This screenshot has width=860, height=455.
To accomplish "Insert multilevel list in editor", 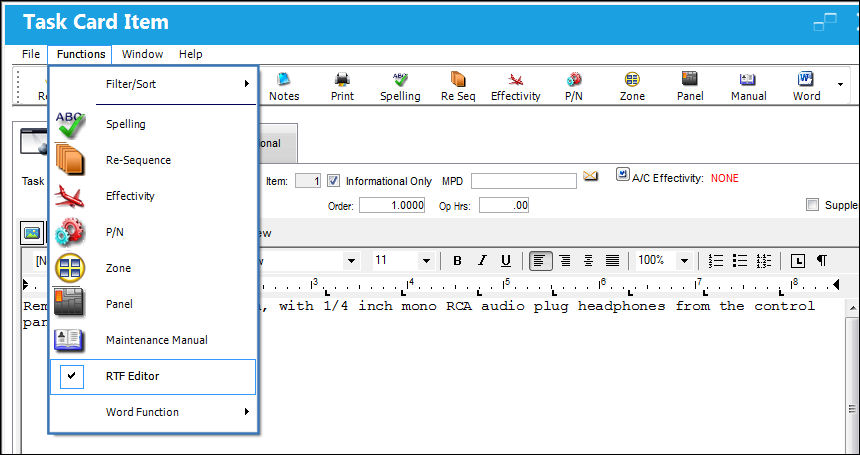I will (763, 261).
